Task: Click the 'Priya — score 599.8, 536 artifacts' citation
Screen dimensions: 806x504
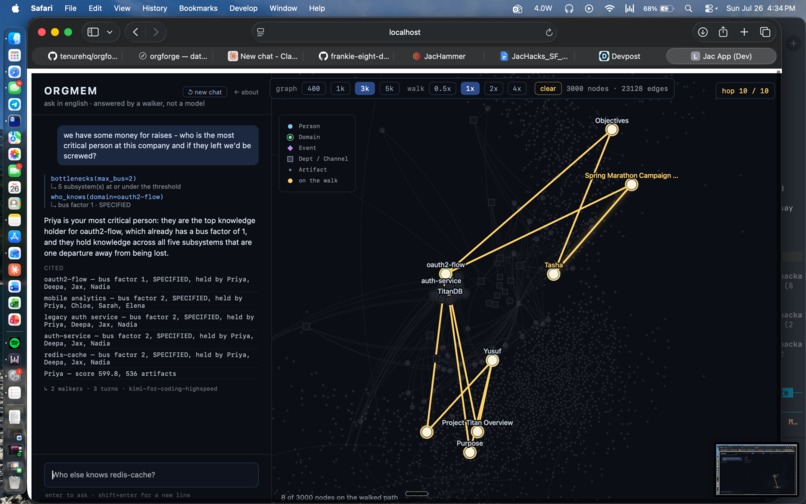Action: [x=110, y=373]
